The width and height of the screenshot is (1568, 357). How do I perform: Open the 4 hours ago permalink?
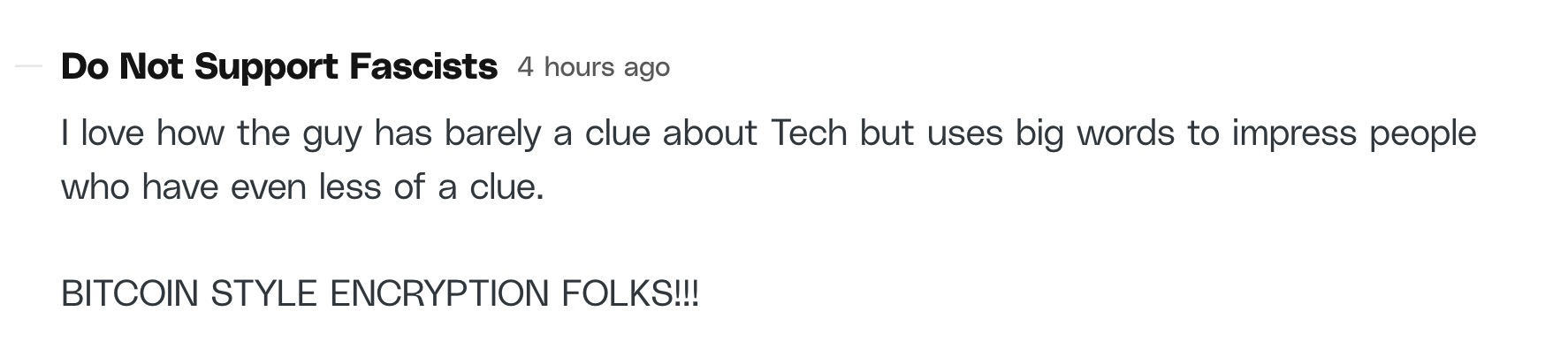[594, 67]
